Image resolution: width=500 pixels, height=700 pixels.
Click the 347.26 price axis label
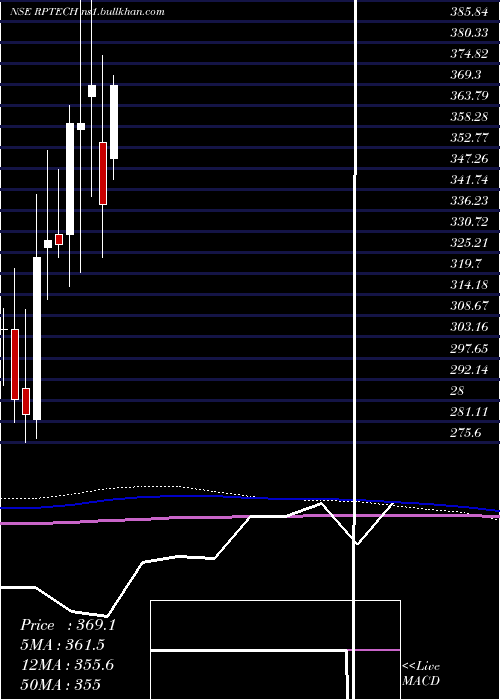(x=469, y=158)
